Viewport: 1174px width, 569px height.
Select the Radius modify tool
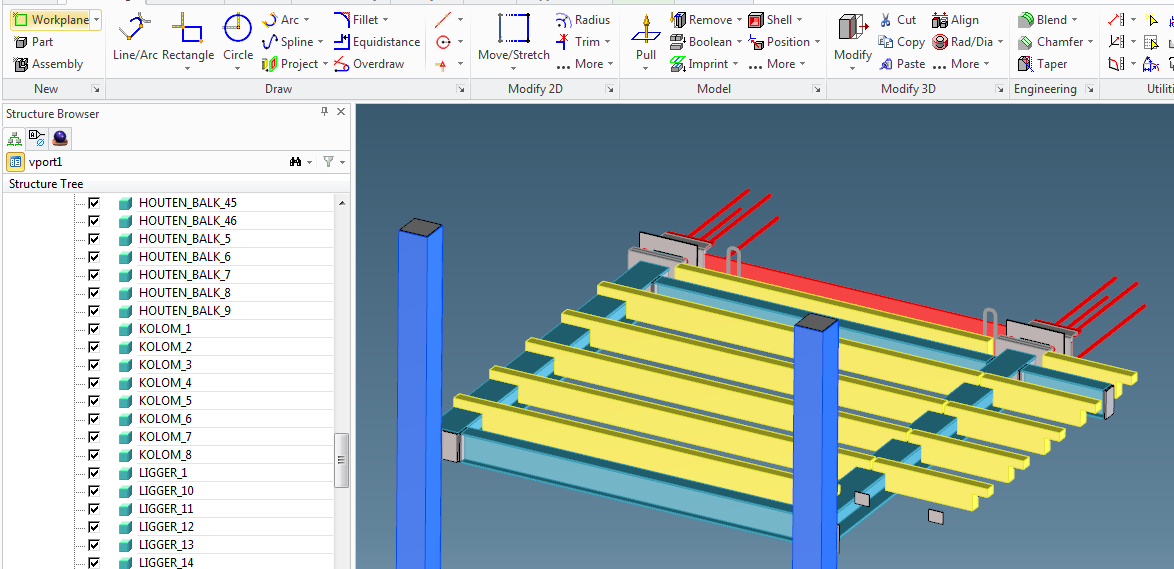point(583,20)
